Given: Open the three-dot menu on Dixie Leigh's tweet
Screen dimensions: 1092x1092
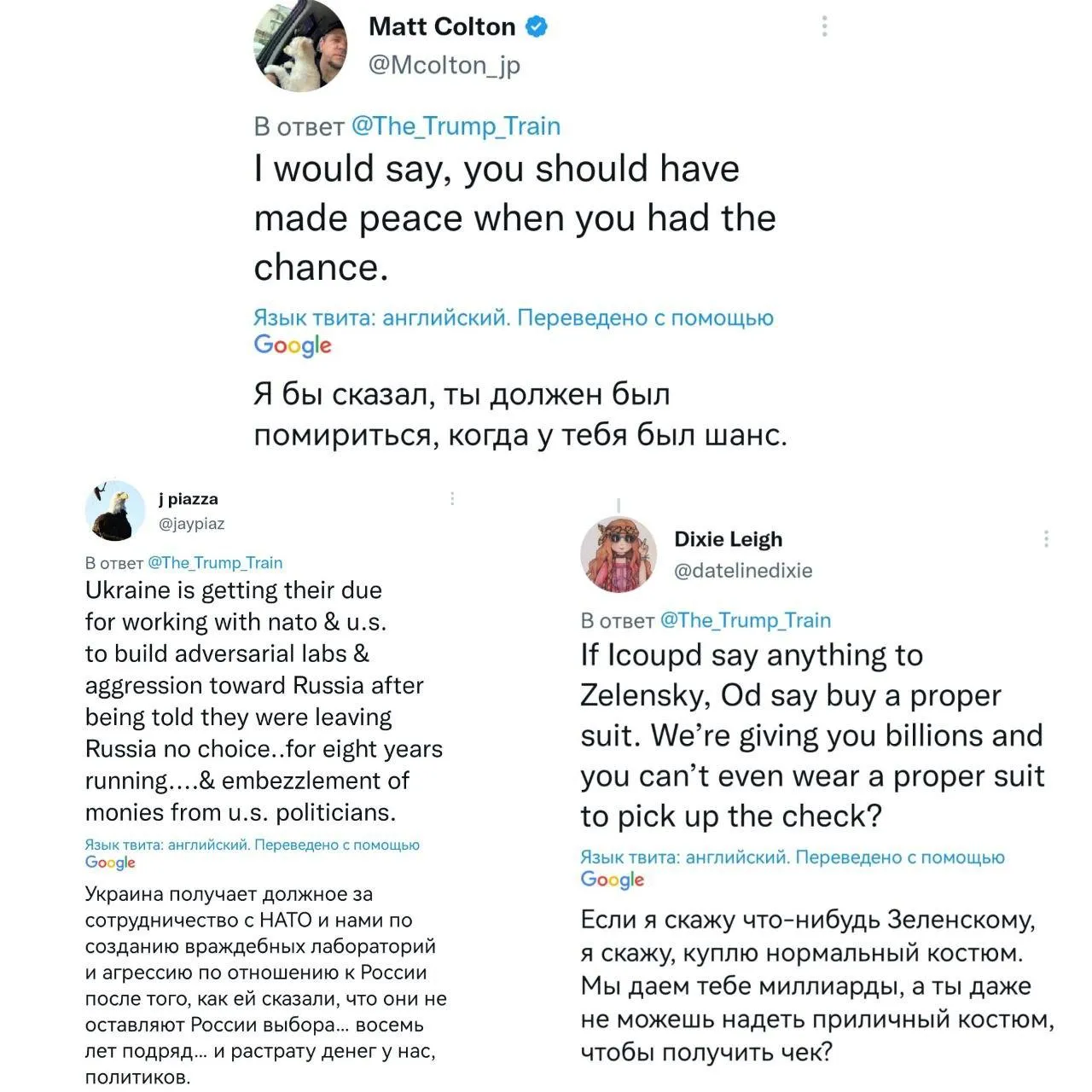Looking at the screenshot, I should tap(1046, 538).
